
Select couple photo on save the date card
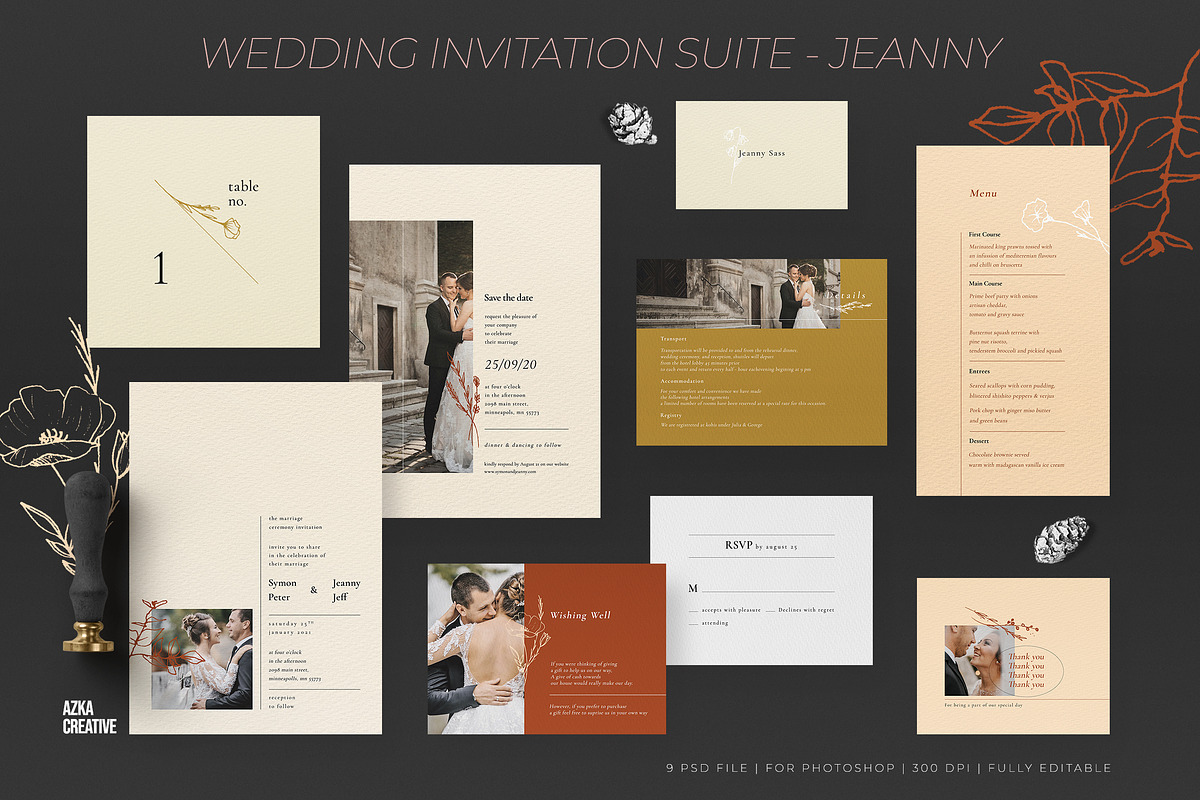(x=411, y=346)
